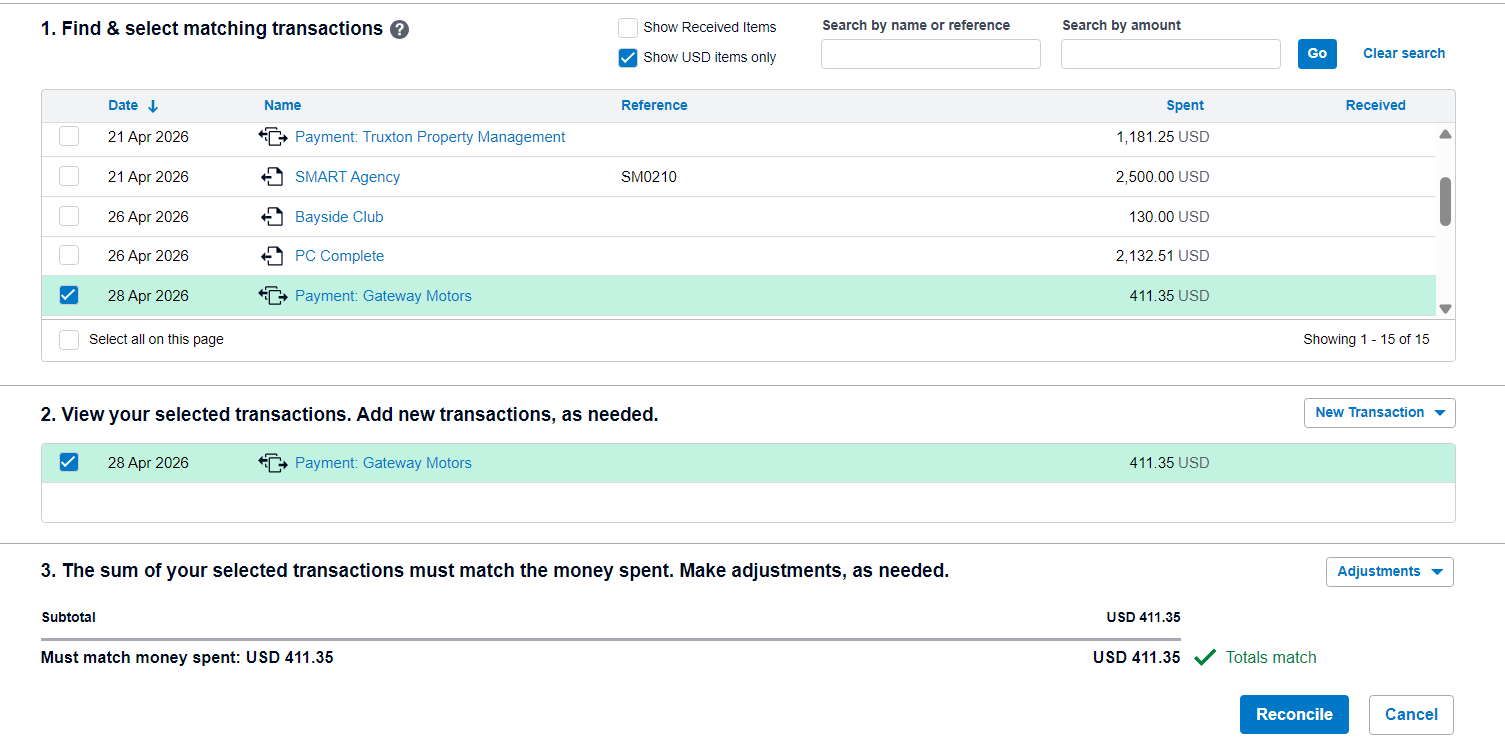Enable Show Received Items checkbox
Image resolution: width=1505 pixels, height=739 pixels.
click(628, 27)
